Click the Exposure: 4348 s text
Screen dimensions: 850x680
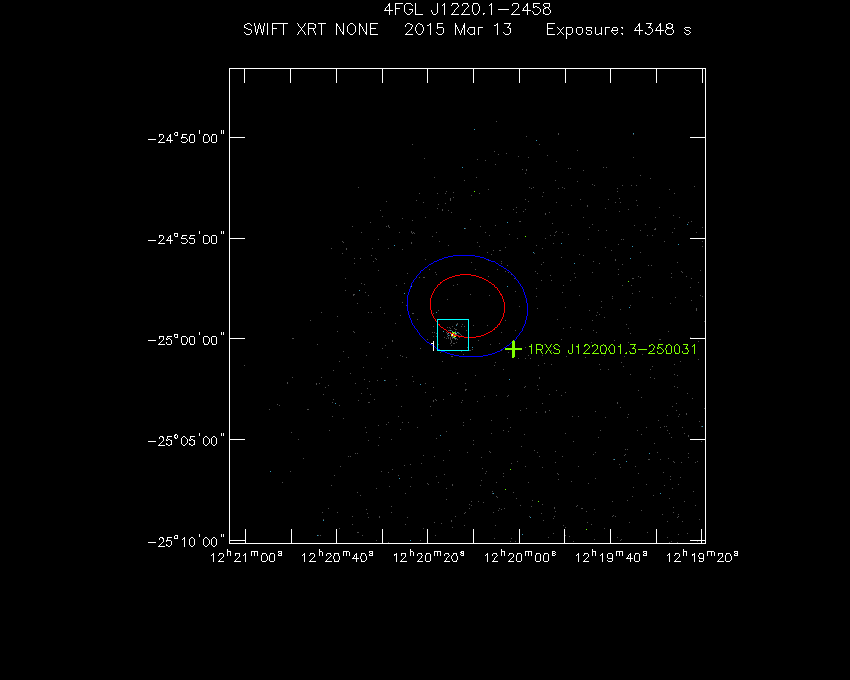click(619, 29)
